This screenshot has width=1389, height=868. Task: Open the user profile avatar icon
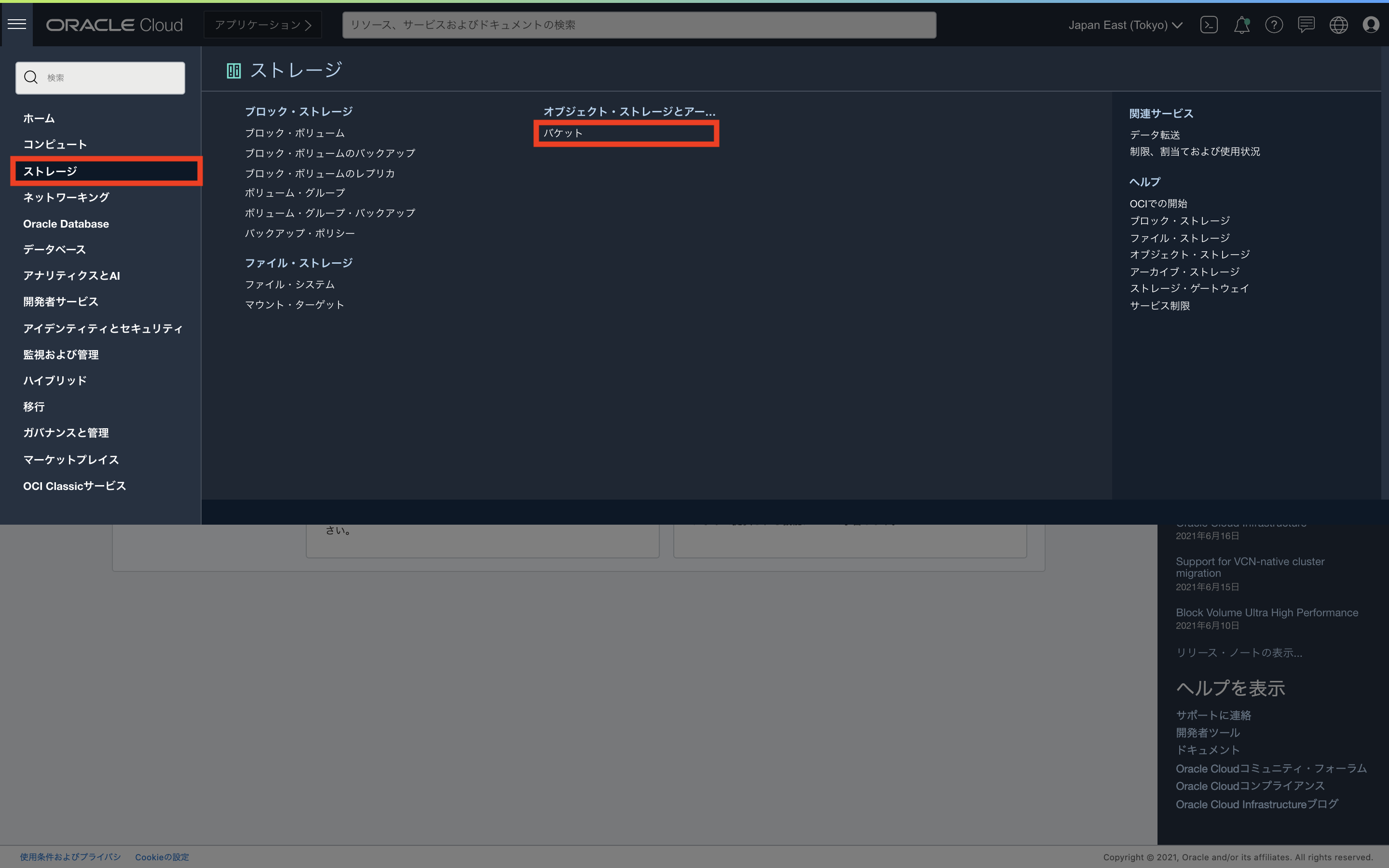click(x=1371, y=25)
